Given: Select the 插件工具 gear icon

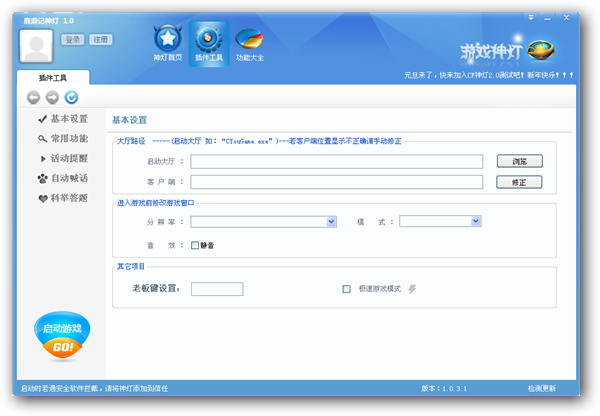Looking at the screenshot, I should click(x=209, y=43).
